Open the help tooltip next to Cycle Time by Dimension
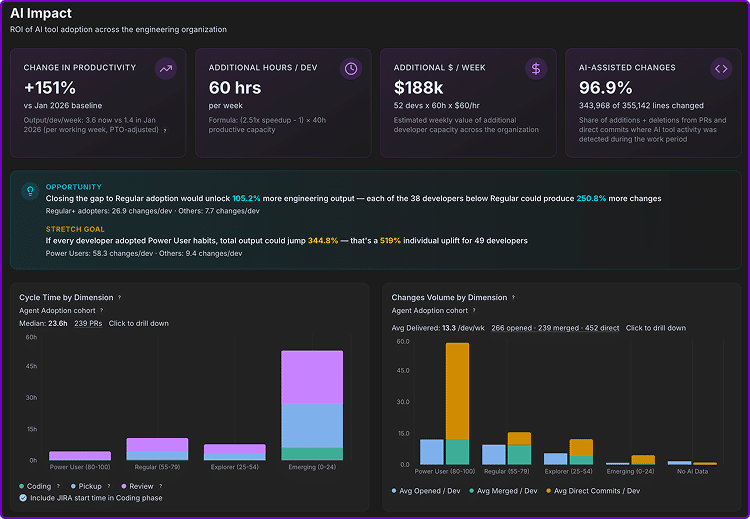Image resolution: width=750 pixels, height=519 pixels. pyautogui.click(x=120, y=298)
